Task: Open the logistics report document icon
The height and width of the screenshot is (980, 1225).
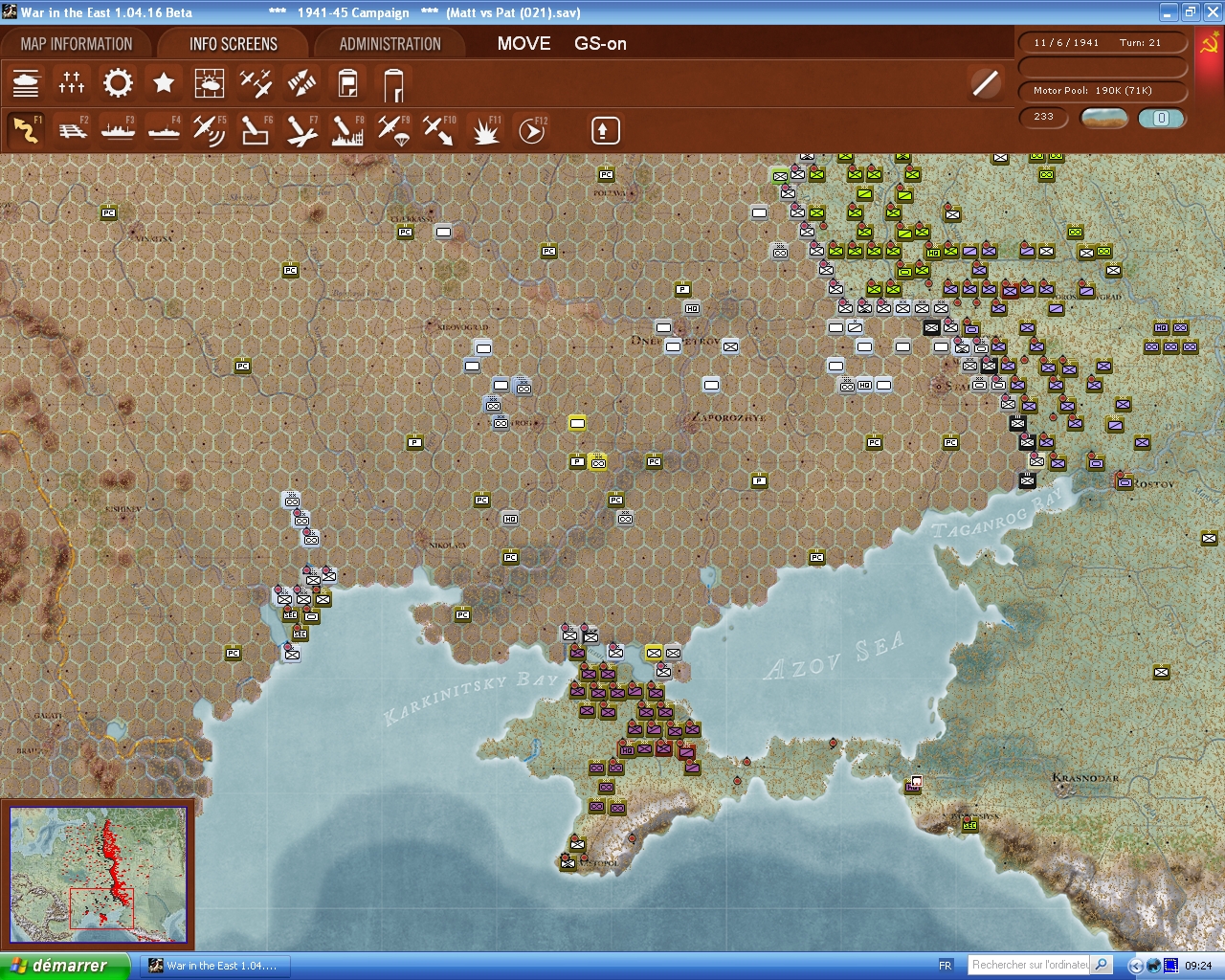Action: (347, 83)
